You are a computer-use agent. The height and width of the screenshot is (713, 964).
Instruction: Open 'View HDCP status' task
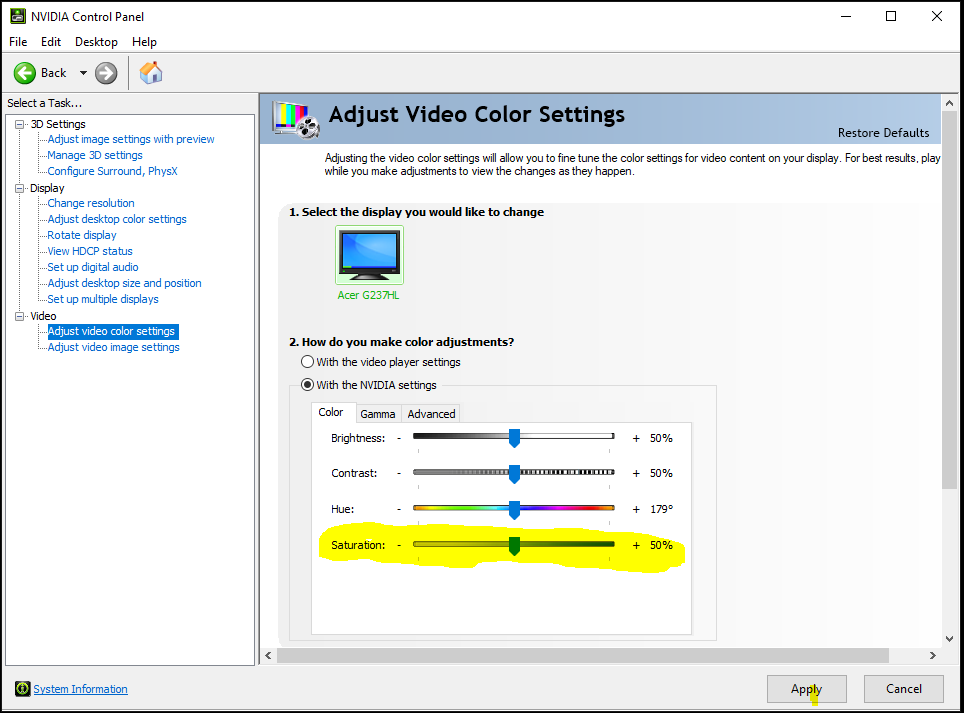[x=90, y=251]
